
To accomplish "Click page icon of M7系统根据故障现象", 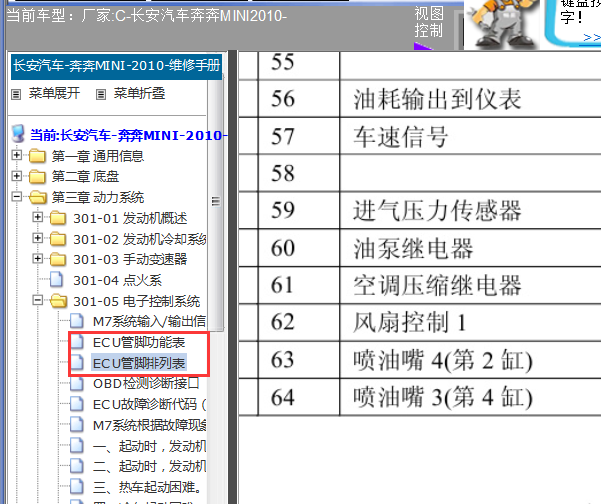I will point(77,424).
